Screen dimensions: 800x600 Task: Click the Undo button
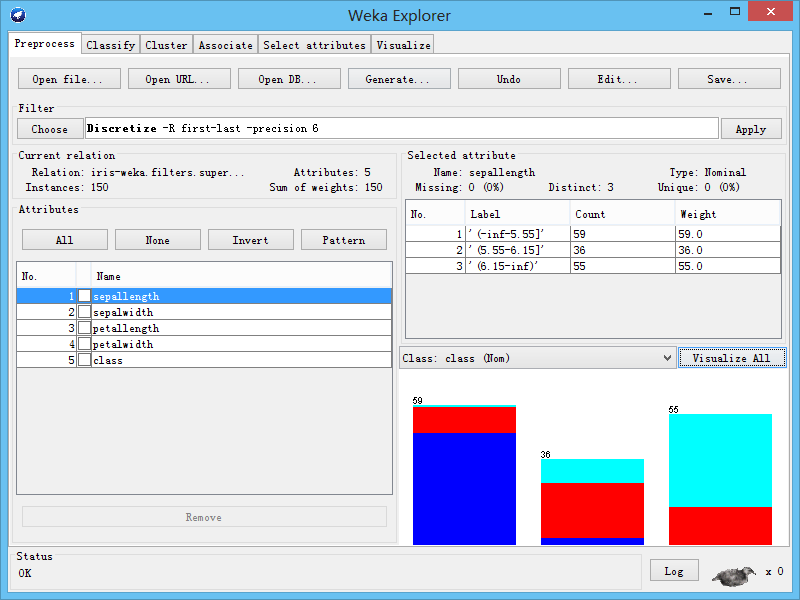point(509,79)
